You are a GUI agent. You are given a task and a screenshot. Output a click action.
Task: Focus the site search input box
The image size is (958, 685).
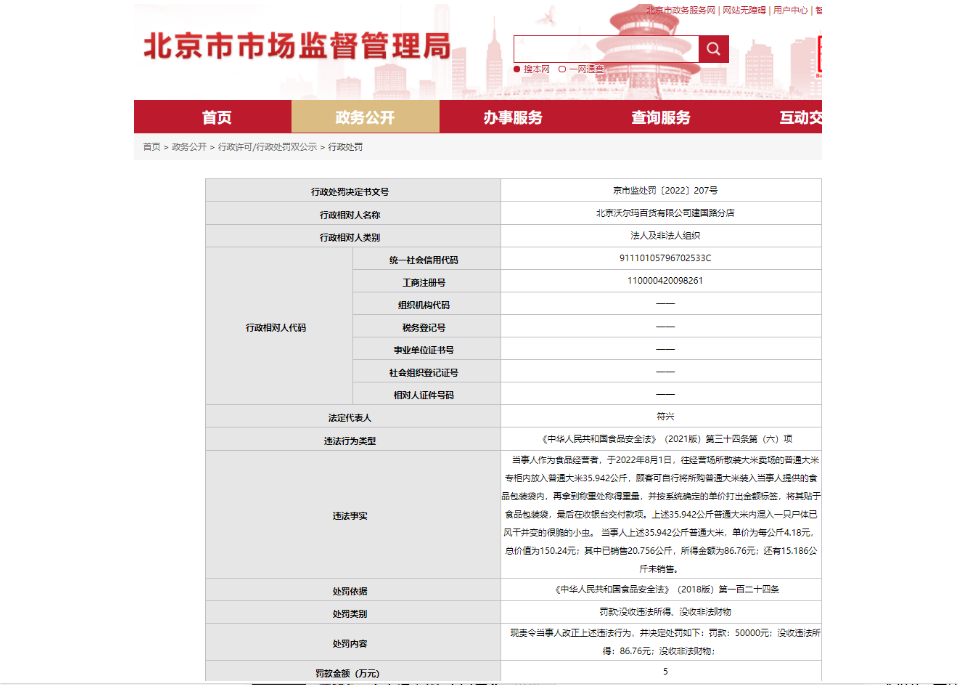pos(605,49)
